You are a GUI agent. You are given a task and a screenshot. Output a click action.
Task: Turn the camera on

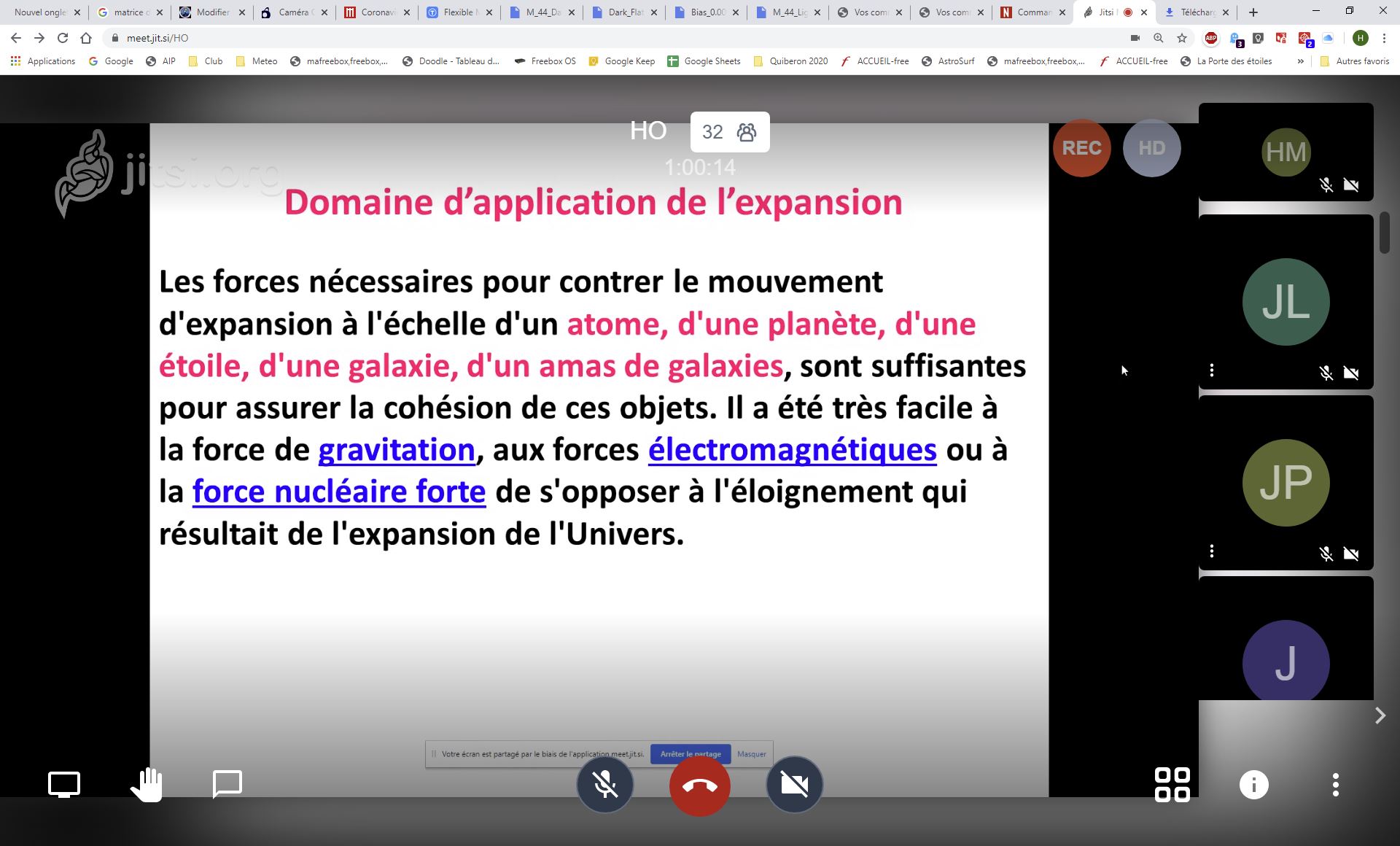pyautogui.click(x=795, y=785)
